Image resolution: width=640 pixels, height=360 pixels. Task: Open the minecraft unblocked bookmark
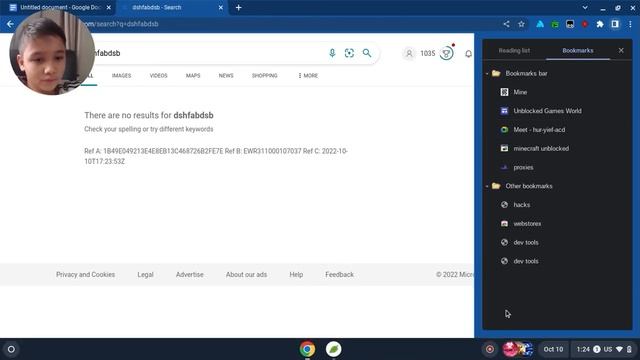click(x=557, y=149)
